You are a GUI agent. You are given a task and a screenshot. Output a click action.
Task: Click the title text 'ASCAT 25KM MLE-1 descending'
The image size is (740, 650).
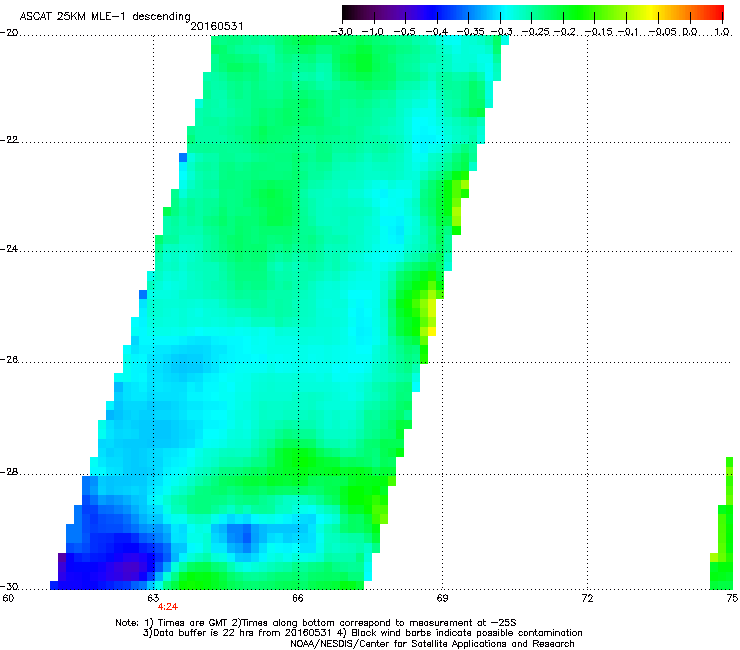(105, 16)
